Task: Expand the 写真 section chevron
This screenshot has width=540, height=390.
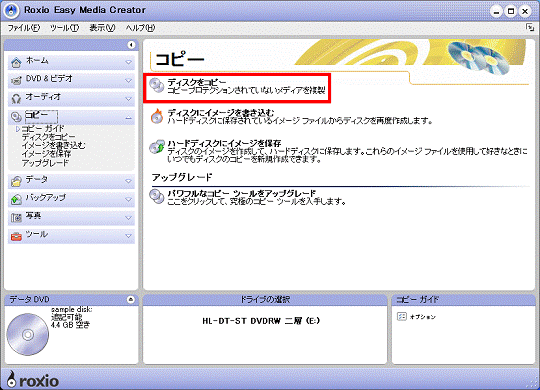Action: point(128,218)
